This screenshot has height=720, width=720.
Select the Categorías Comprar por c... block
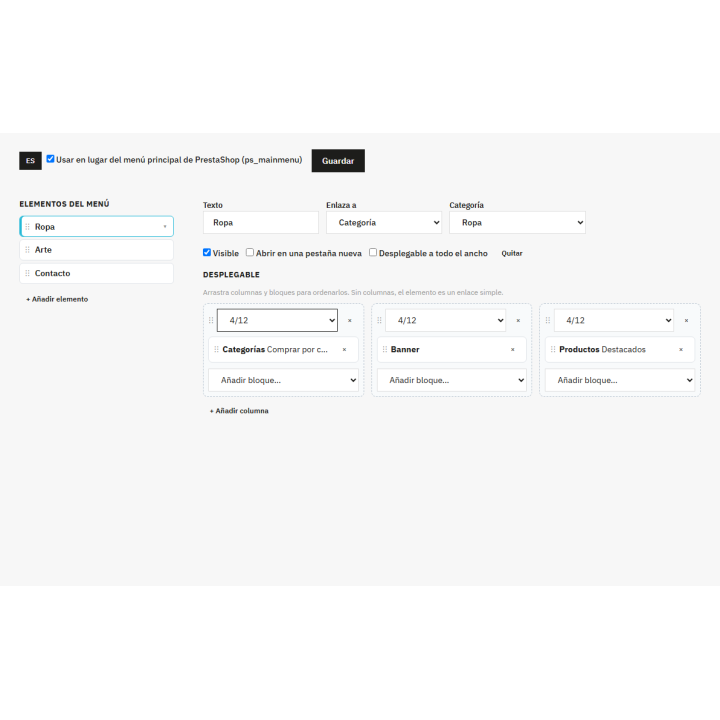click(x=283, y=349)
